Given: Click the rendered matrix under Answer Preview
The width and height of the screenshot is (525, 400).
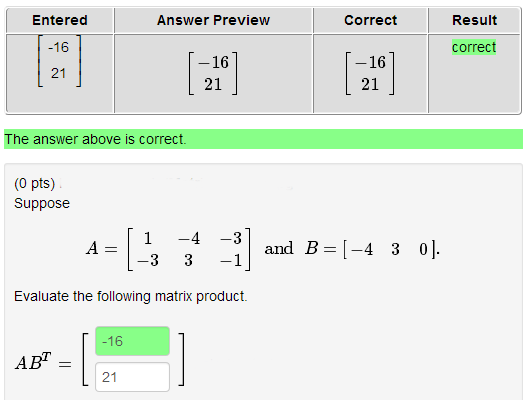Looking at the screenshot, I should 213,73.
